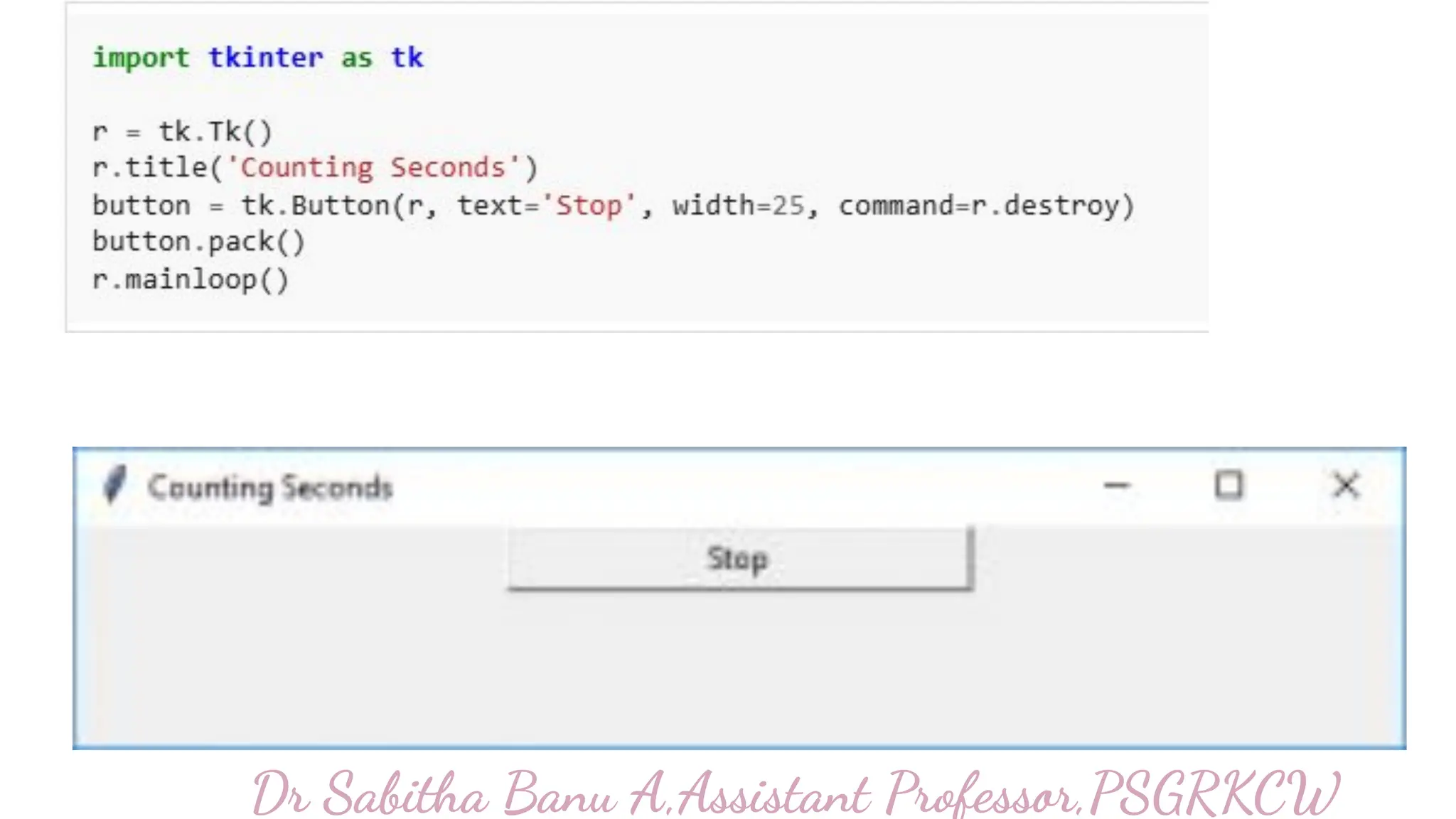
Task: Click the tkinter module name in code
Action: [x=265, y=58]
